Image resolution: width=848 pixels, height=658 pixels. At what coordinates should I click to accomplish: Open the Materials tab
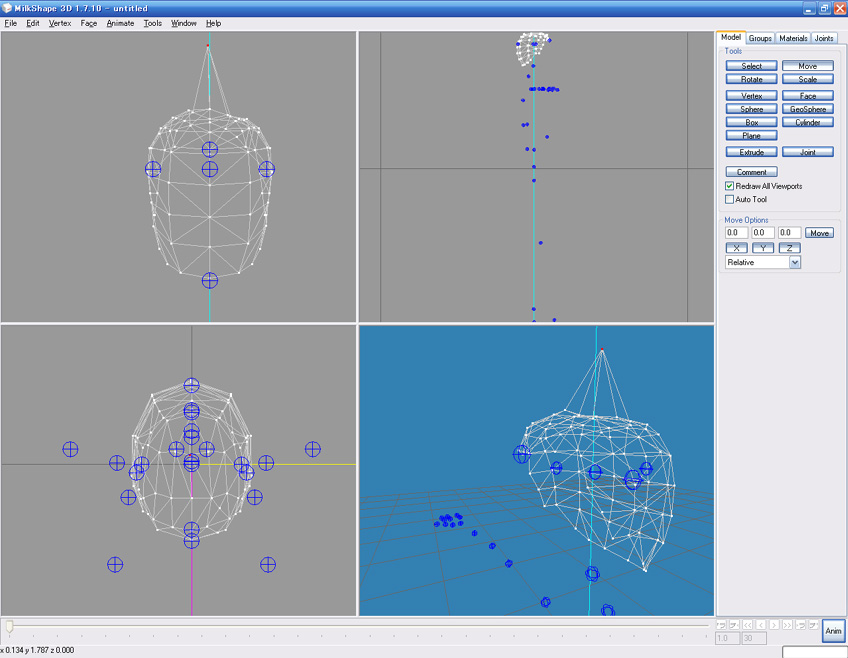click(x=793, y=38)
